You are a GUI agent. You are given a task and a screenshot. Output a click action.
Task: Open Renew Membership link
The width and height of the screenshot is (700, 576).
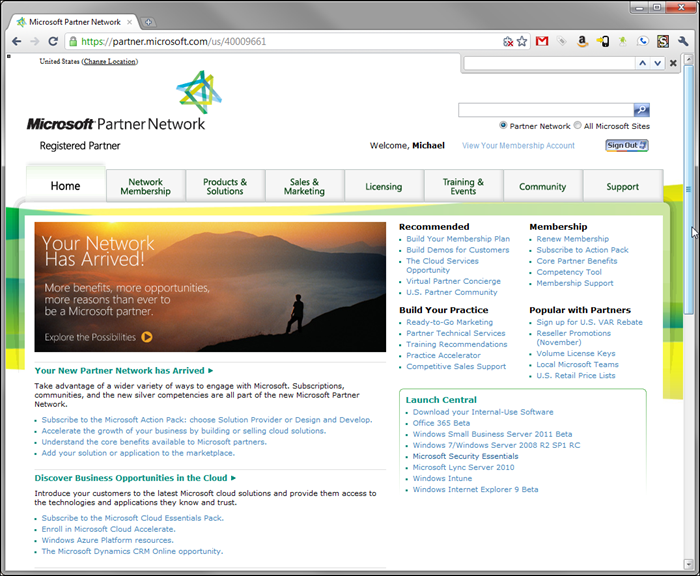(573, 239)
